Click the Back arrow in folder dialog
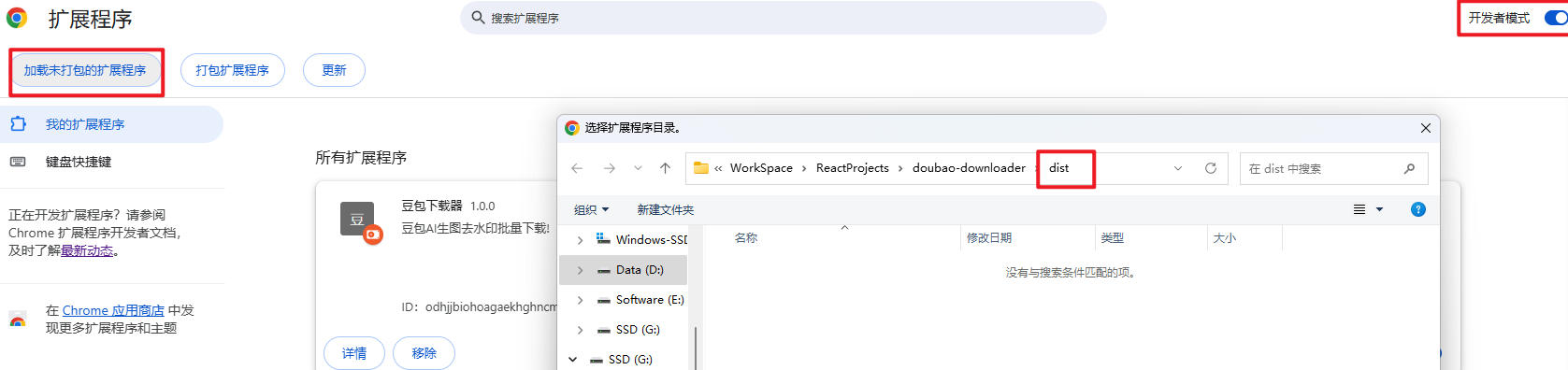The image size is (1568, 370). tap(577, 168)
